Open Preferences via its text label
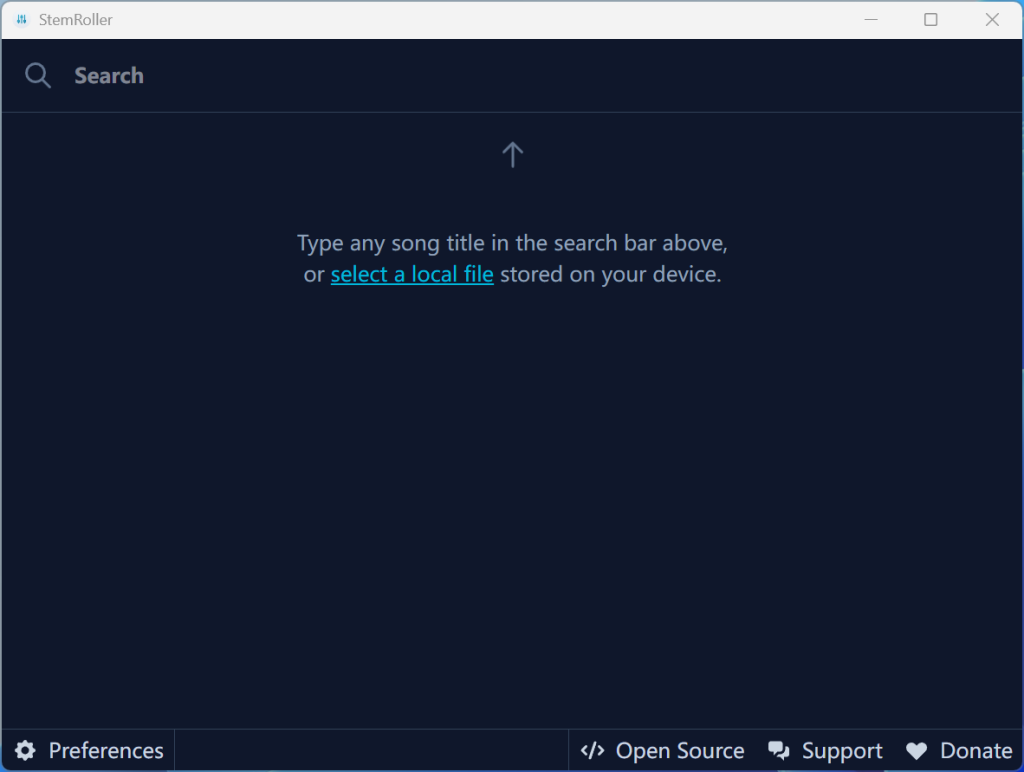 coord(106,751)
